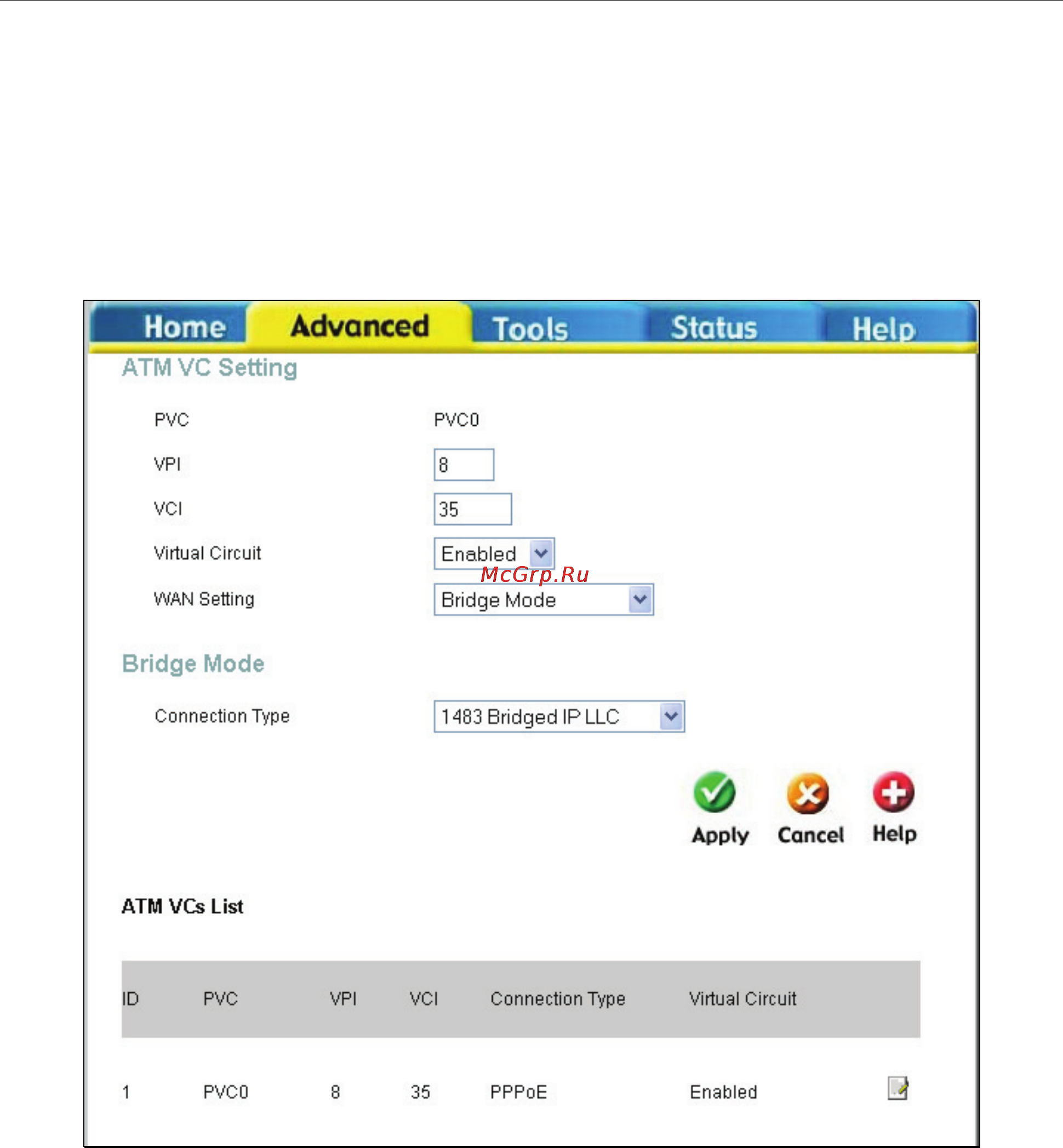1063x1148 pixels.
Task: Click the green Apply checkmark icon
Action: click(714, 792)
